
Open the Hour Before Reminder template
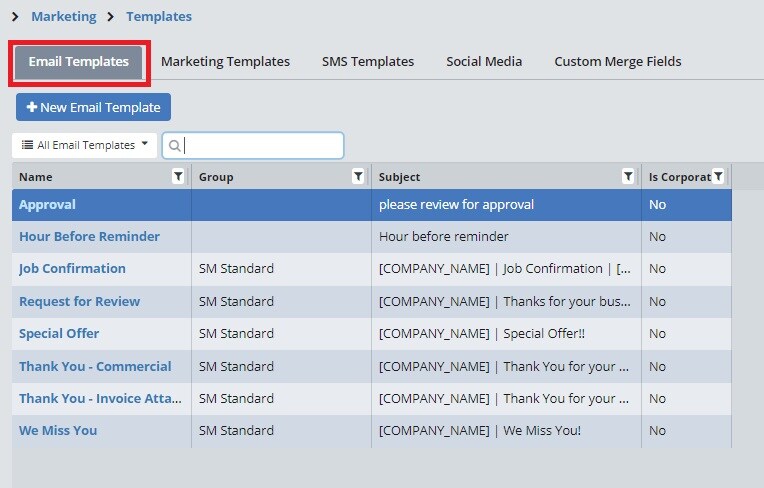coord(89,237)
